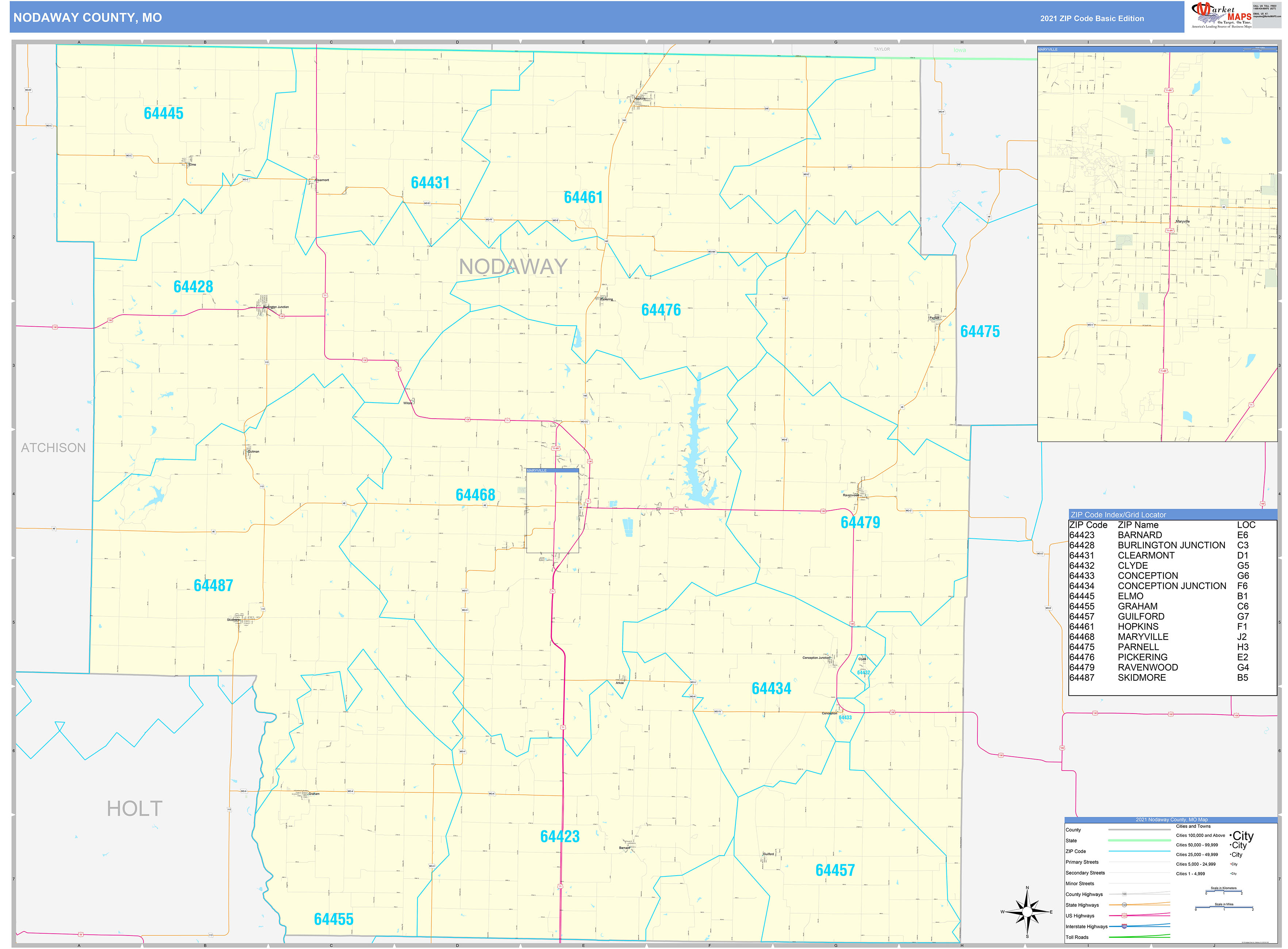Click the Interstate Highways shield in legend
Viewport: 1288px width, 949px height.
tap(1124, 927)
